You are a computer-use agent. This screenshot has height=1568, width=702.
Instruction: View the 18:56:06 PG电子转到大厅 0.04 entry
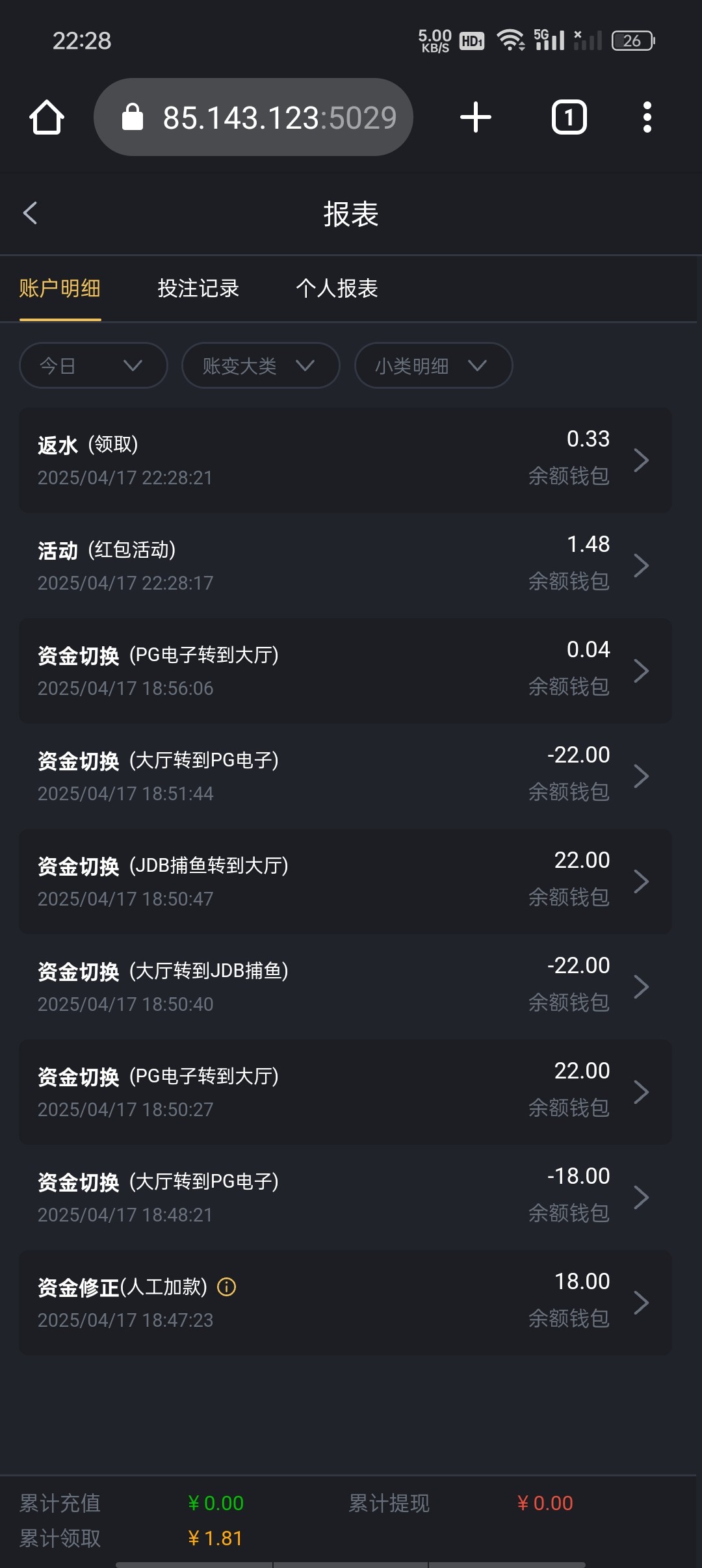(x=344, y=670)
